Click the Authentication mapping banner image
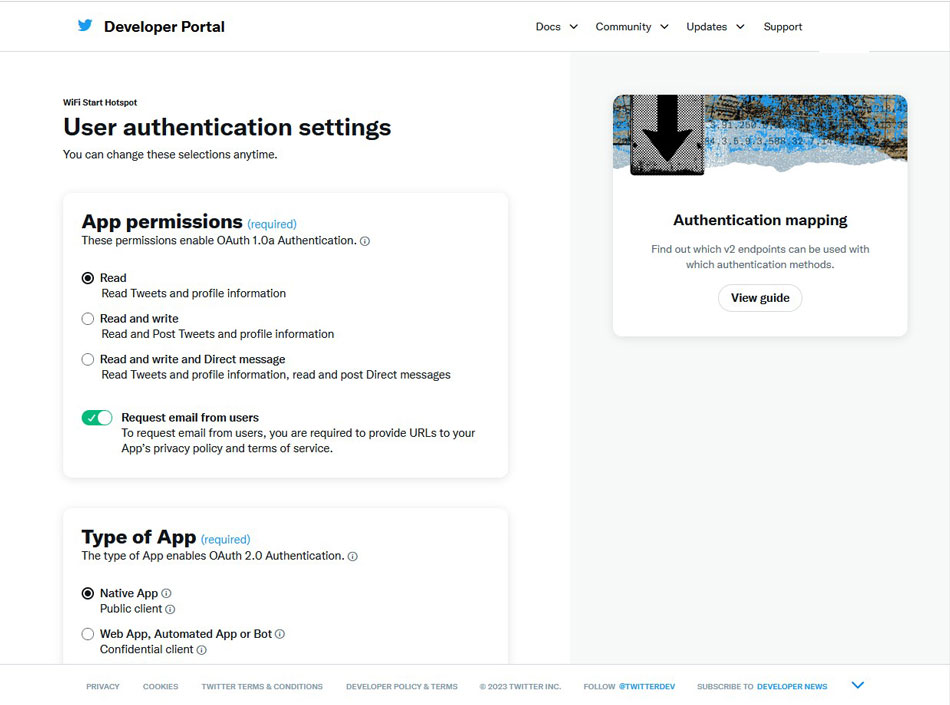Viewport: 950px width, 705px height. click(x=760, y=135)
